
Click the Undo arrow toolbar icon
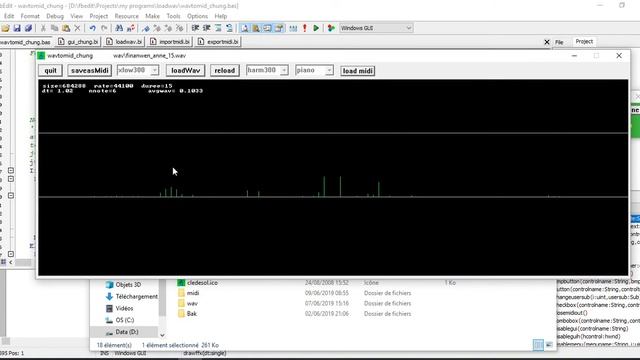tap(93, 28)
